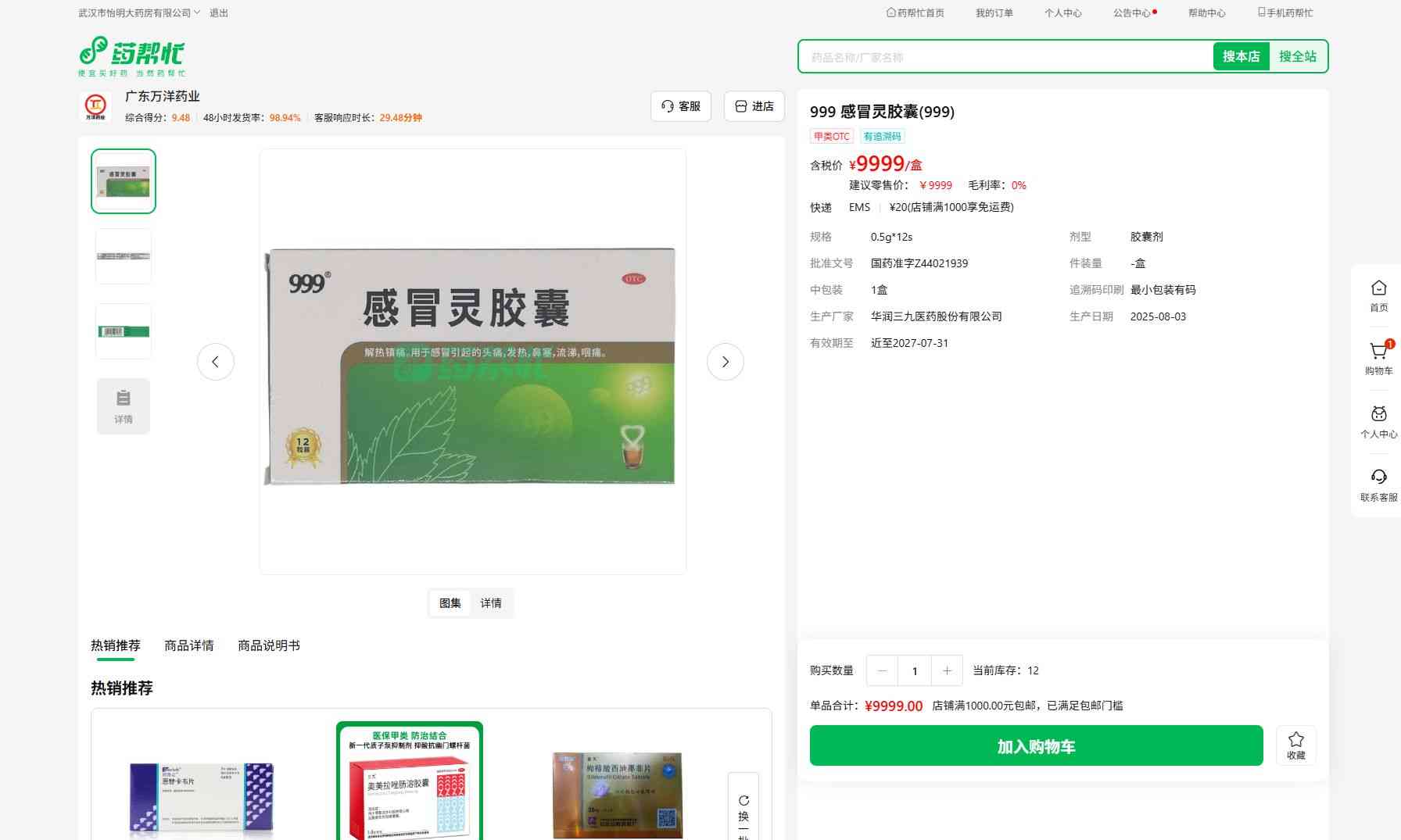The width and height of the screenshot is (1401, 840).
Task: Show next product image with right arrow
Action: 725,362
